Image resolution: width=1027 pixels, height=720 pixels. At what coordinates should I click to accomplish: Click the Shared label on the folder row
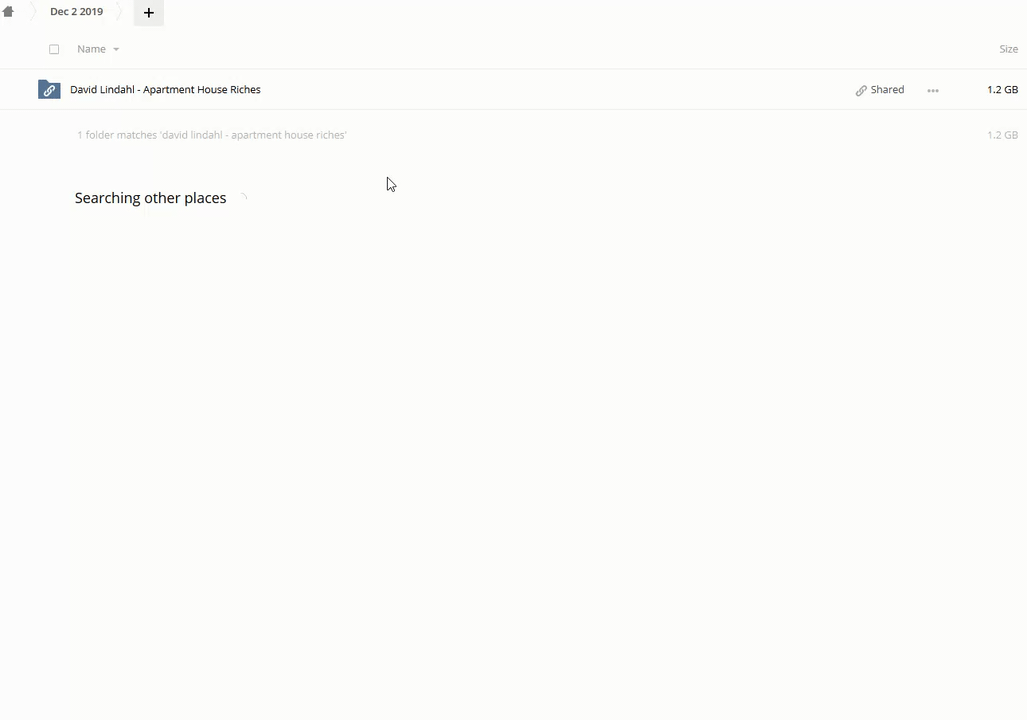click(x=887, y=90)
